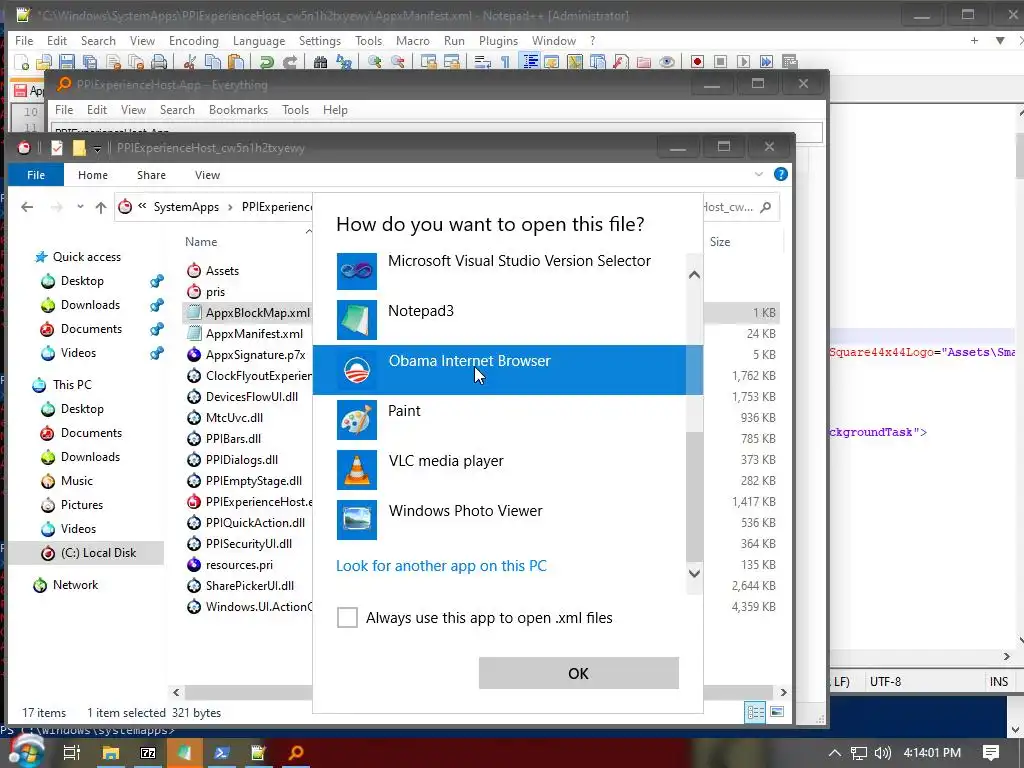
Task: Confirm with the OK button
Action: [579, 673]
